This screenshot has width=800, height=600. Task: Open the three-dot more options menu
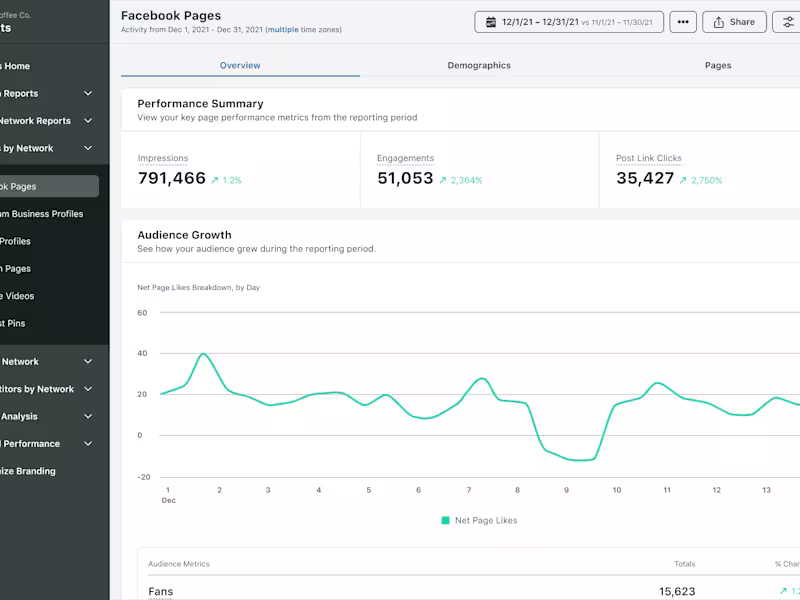click(683, 22)
